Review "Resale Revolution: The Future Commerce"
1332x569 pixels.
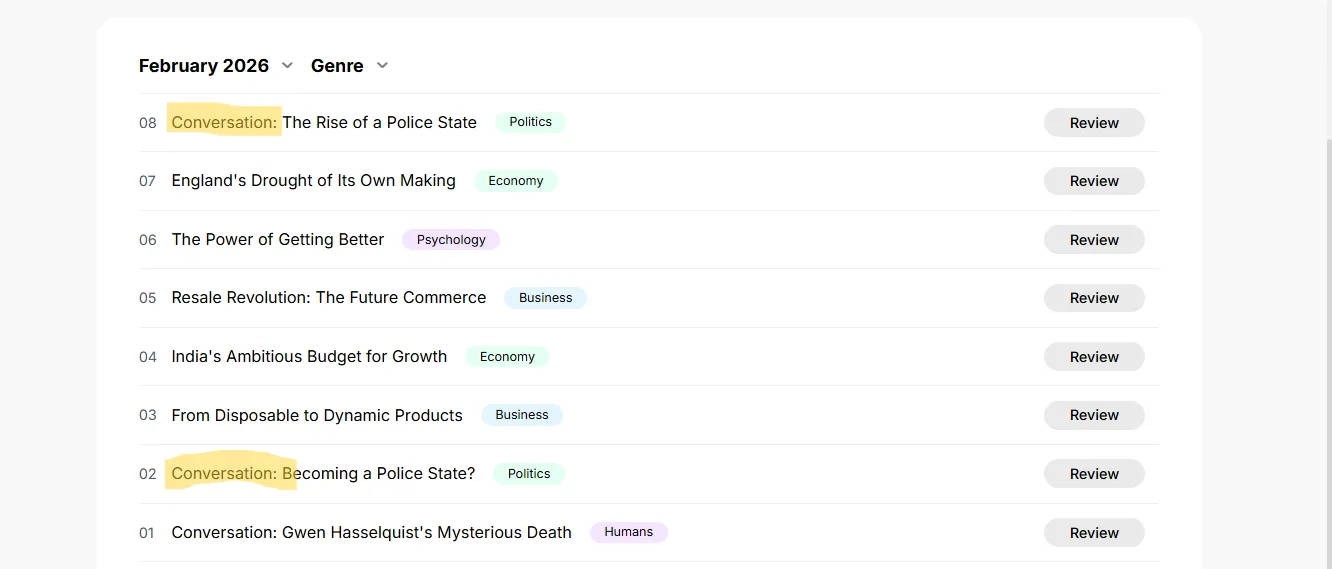point(1094,298)
